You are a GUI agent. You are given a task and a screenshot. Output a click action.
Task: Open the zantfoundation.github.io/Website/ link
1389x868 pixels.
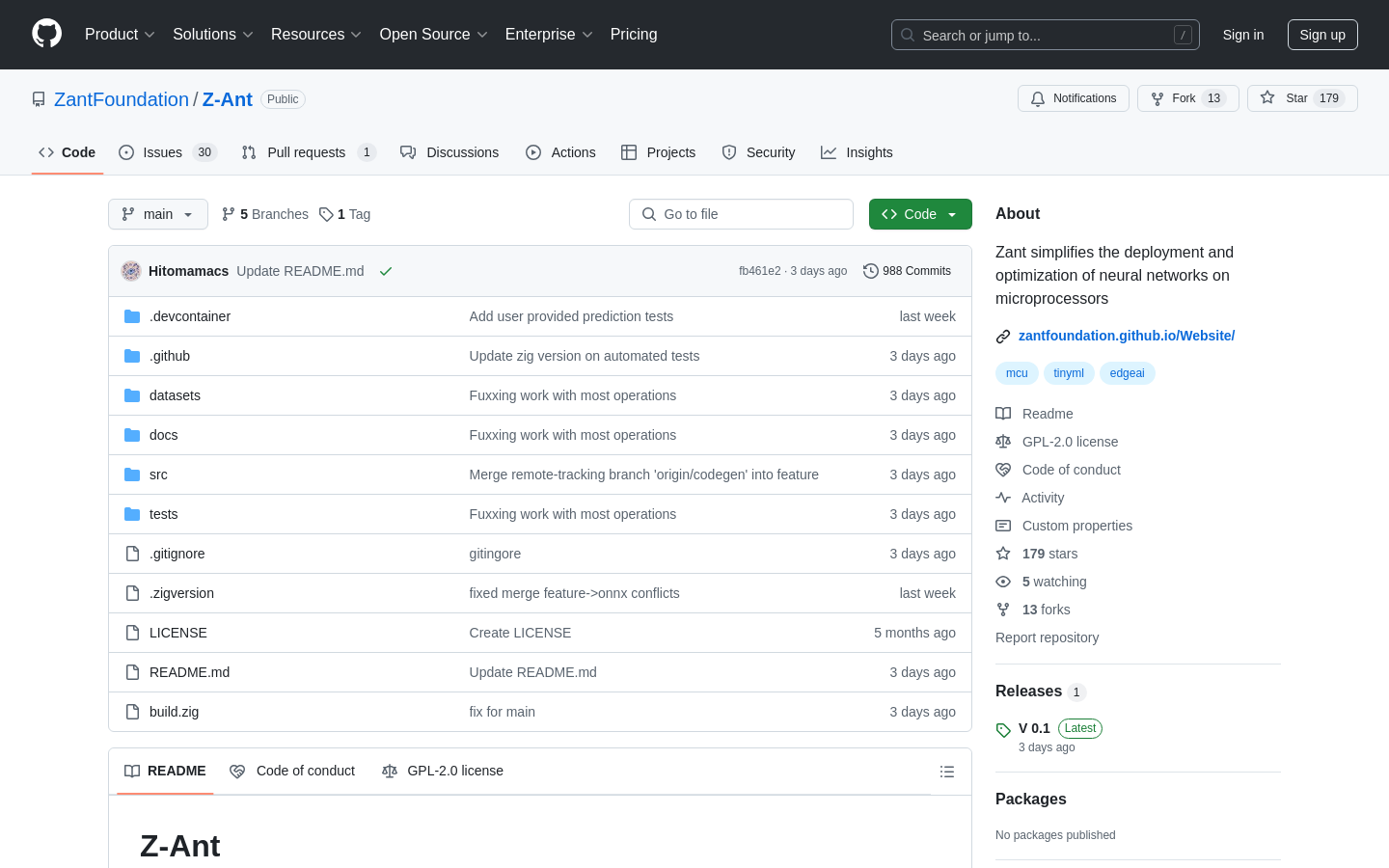(x=1127, y=336)
